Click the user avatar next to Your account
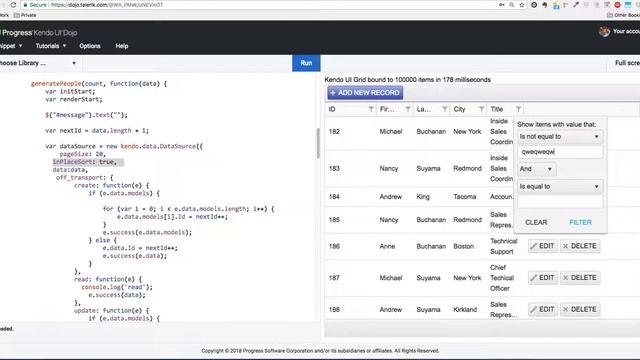 [x=604, y=31]
